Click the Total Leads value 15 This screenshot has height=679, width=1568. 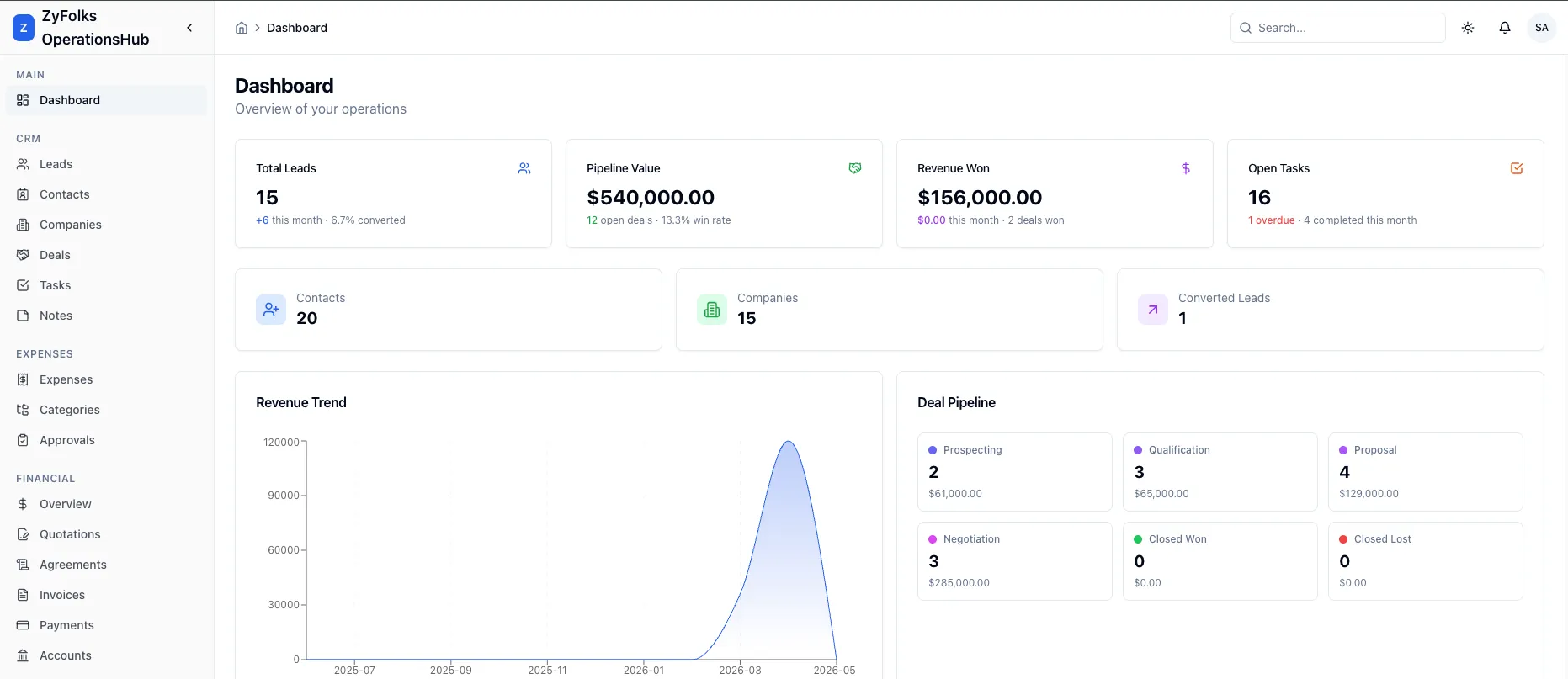coord(267,198)
